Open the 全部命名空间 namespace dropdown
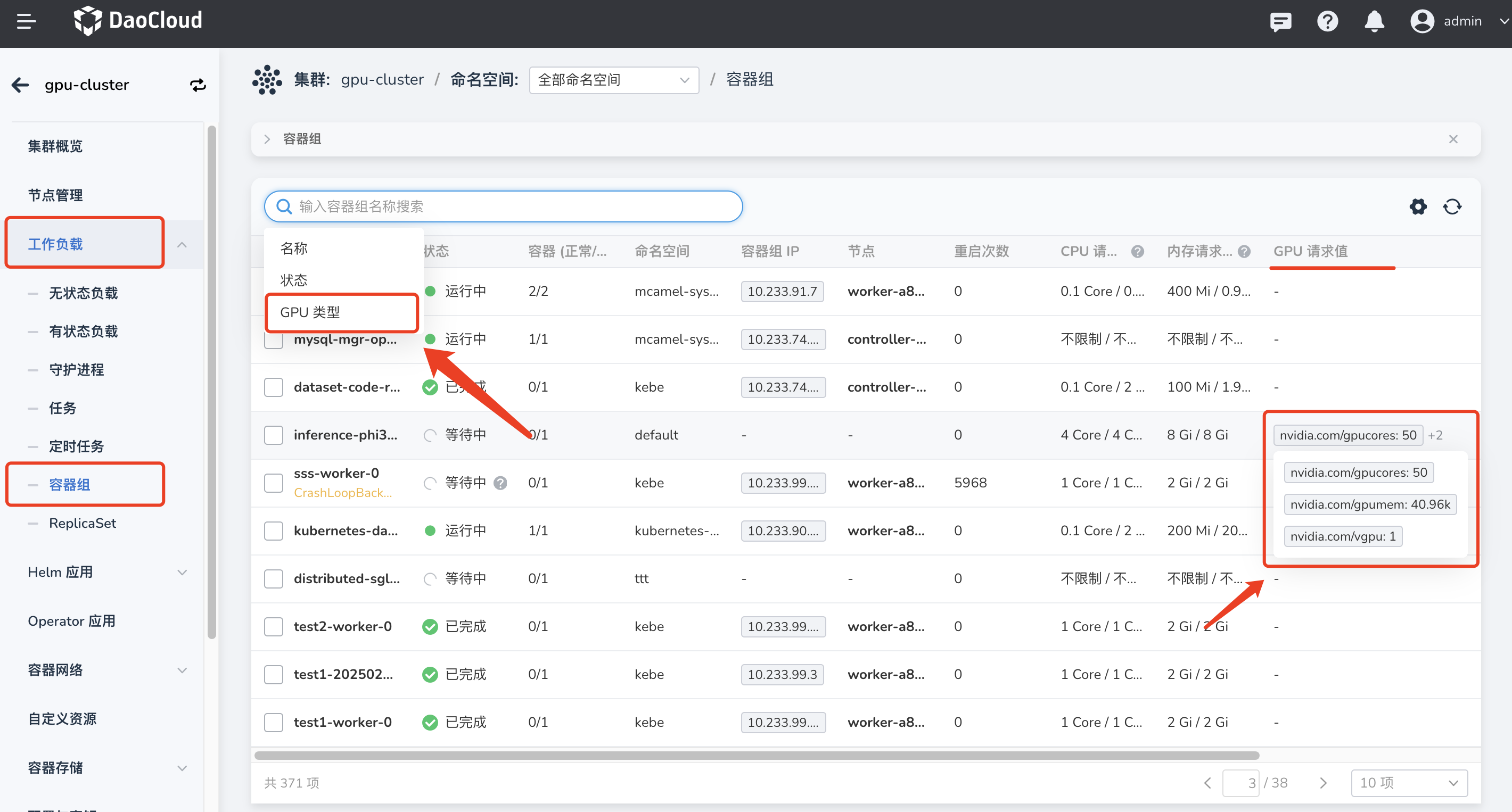This screenshot has height=812, width=1512. 613,80
